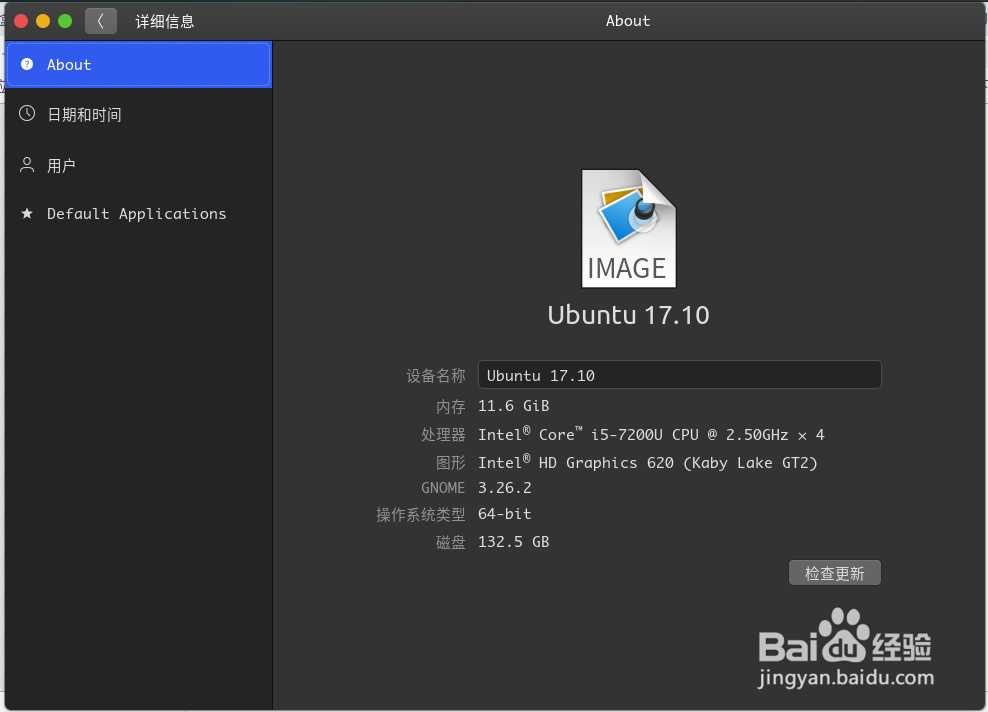This screenshot has height=712, width=988.
Task: Maximize window with green button
Action: point(65,21)
